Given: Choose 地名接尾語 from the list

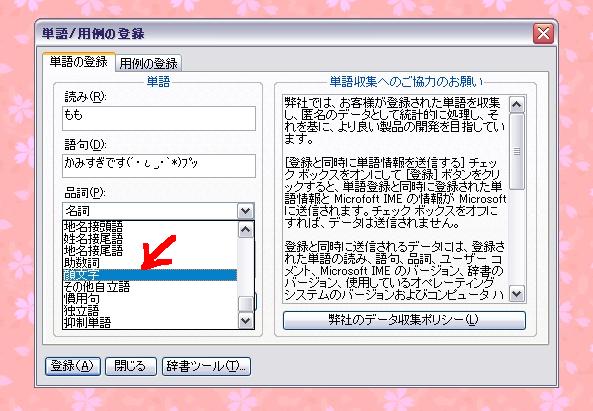Looking at the screenshot, I should (x=150, y=251).
